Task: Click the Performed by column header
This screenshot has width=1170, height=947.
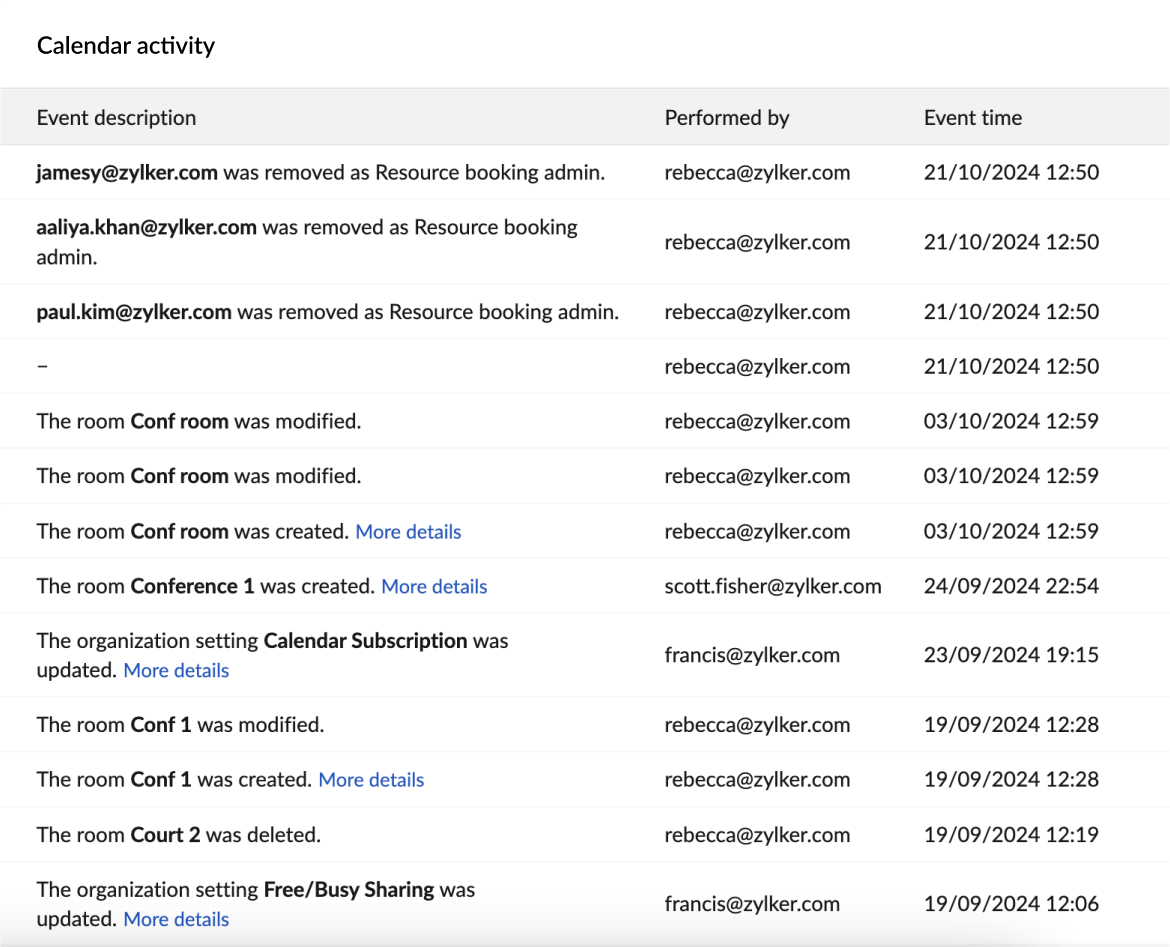Action: tap(726, 118)
